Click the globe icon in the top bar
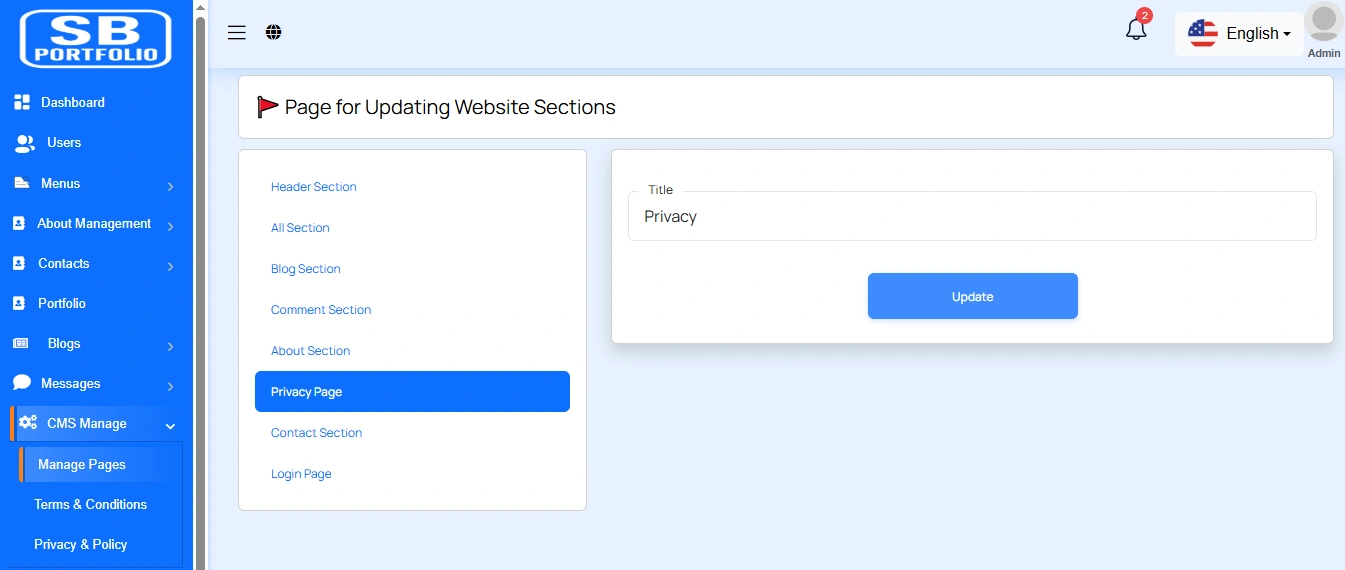Screen dimensions: 1345x570 point(274,33)
